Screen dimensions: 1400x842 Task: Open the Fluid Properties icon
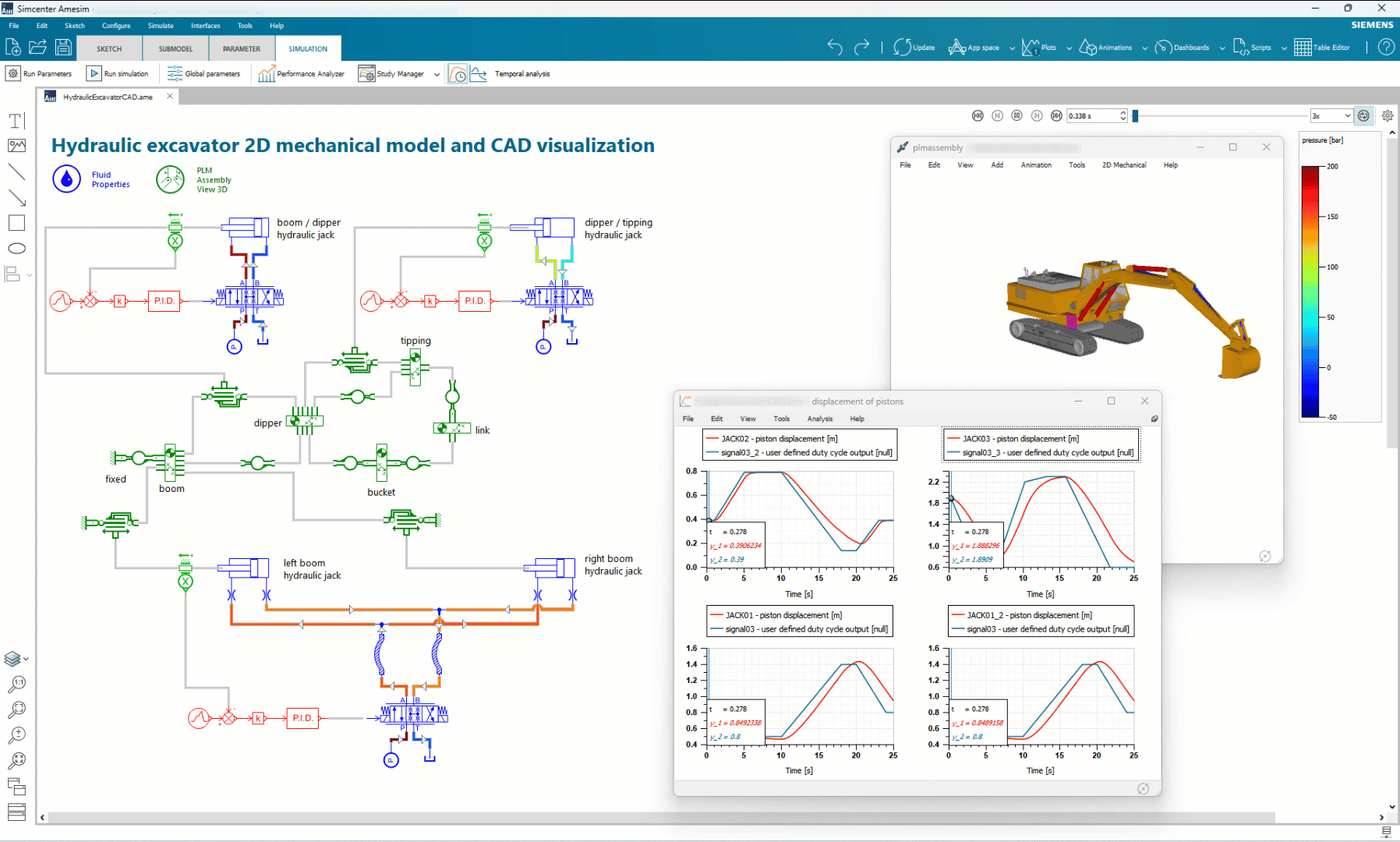[x=66, y=179]
